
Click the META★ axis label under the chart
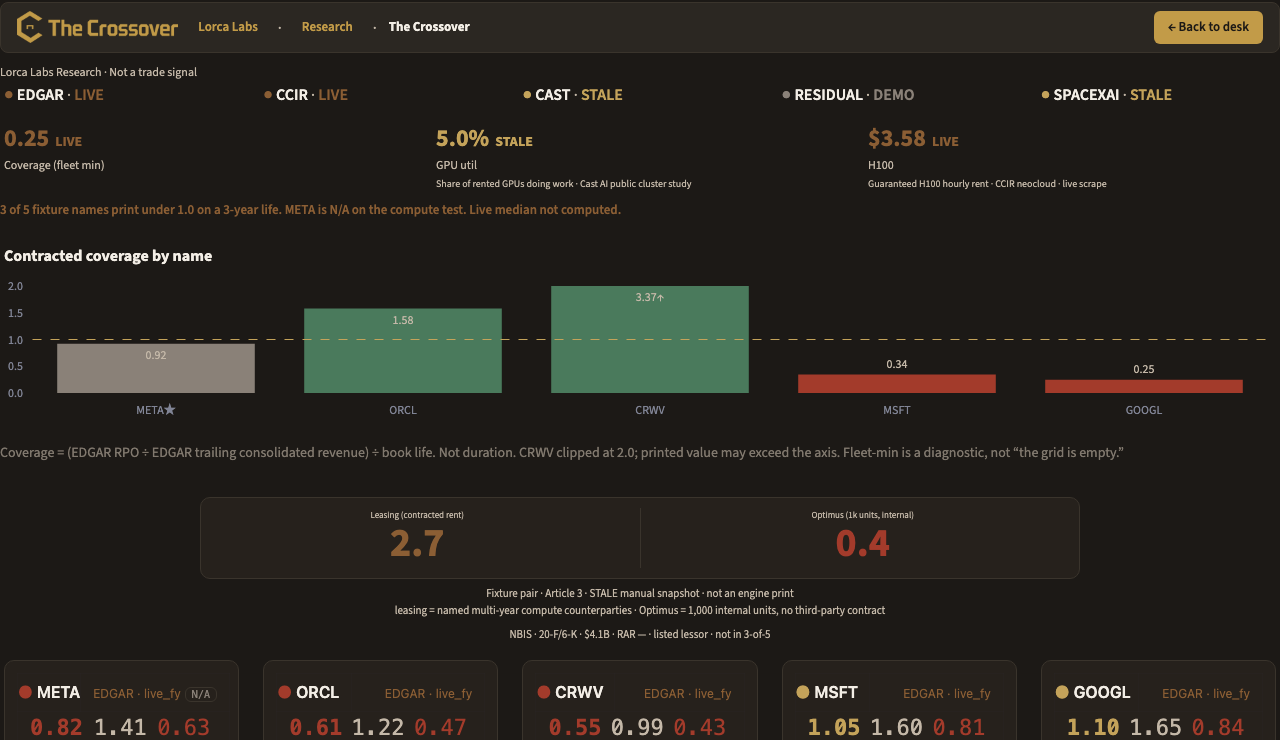[x=156, y=410]
